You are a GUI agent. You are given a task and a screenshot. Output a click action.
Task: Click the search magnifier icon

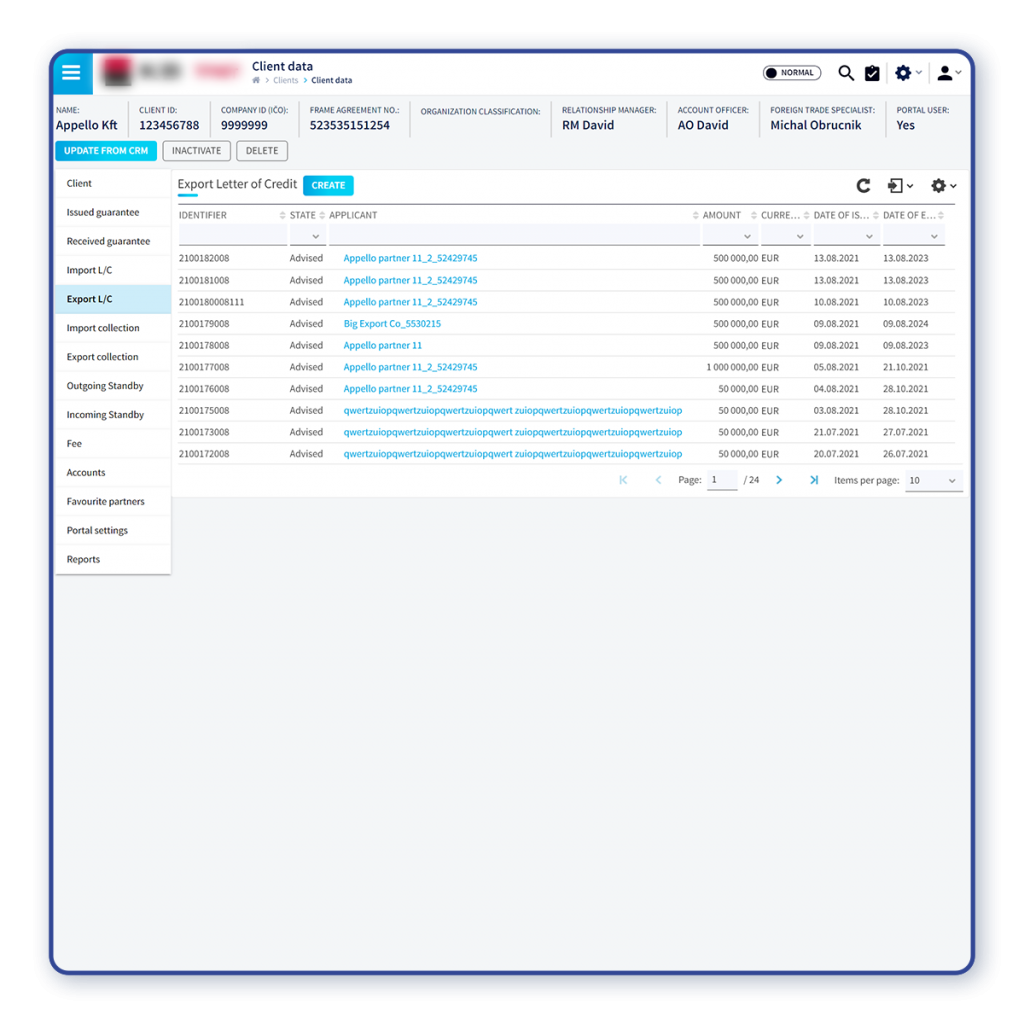pyautogui.click(x=846, y=73)
